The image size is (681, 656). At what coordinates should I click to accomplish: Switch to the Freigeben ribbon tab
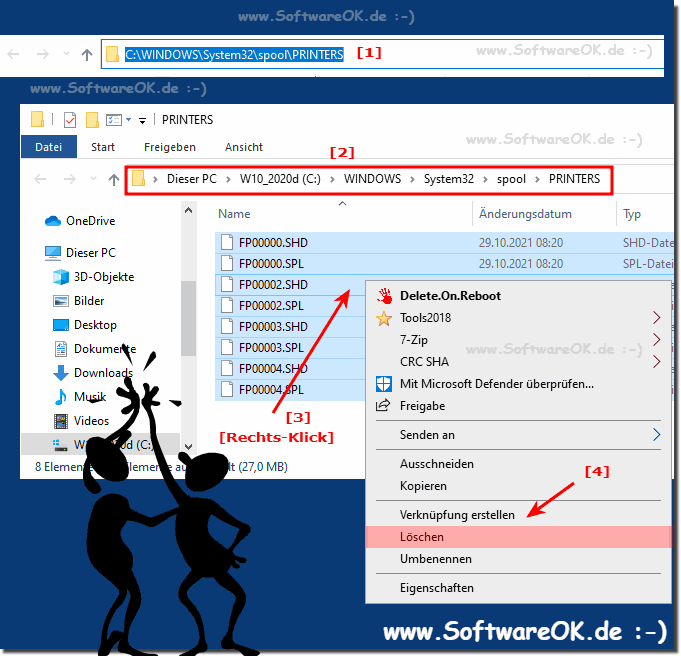[x=170, y=147]
